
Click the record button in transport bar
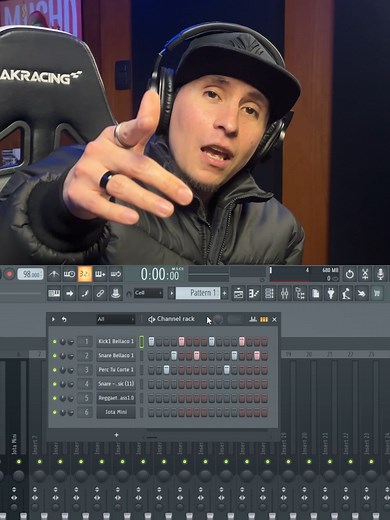point(9,274)
